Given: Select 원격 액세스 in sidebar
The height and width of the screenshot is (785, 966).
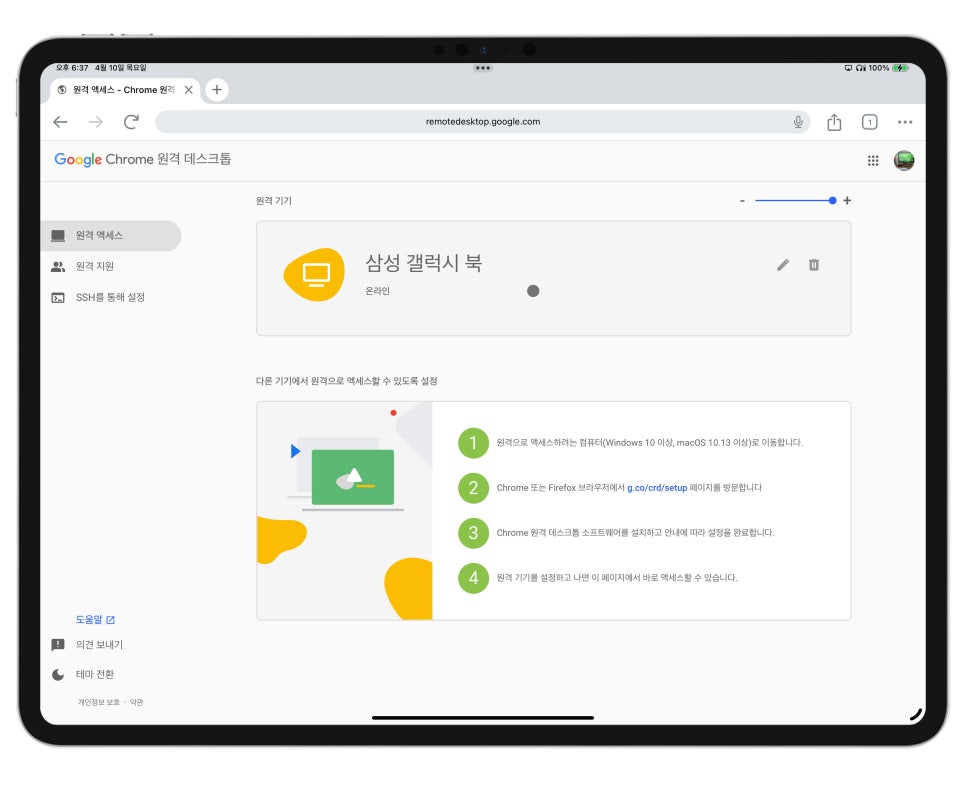Looking at the screenshot, I should click(111, 235).
